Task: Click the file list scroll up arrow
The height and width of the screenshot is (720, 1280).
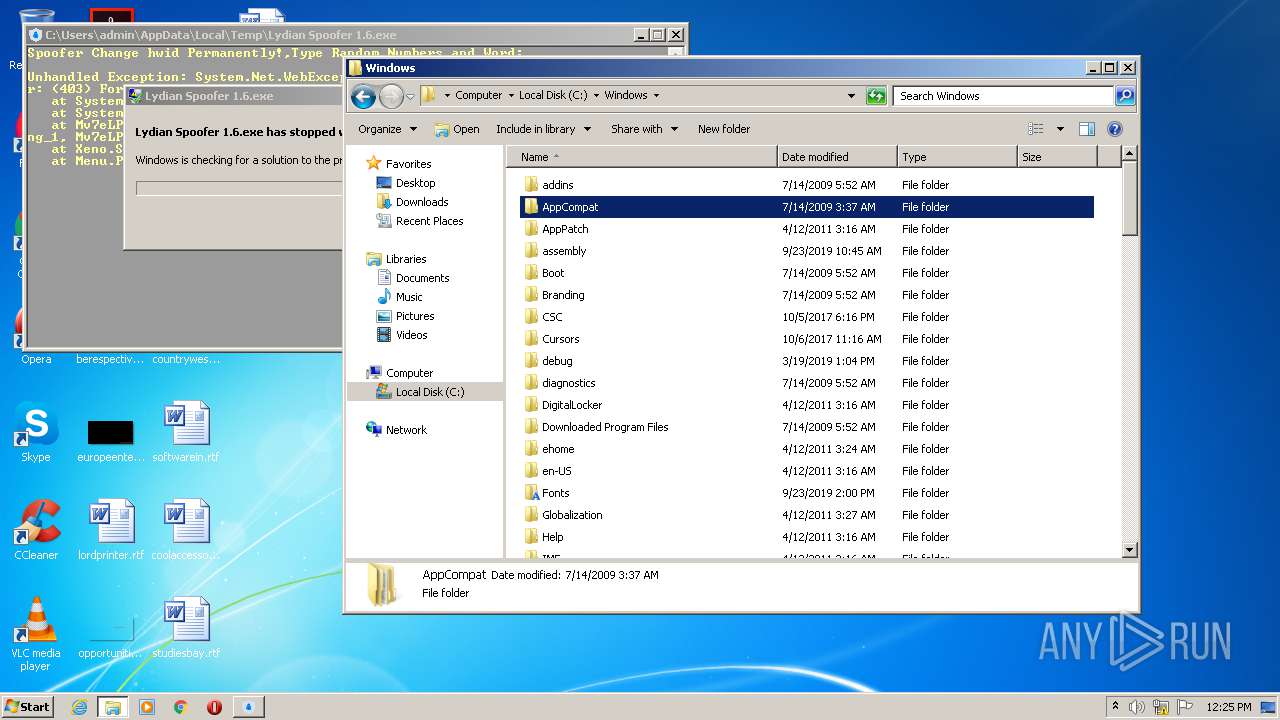Action: tap(1130, 154)
